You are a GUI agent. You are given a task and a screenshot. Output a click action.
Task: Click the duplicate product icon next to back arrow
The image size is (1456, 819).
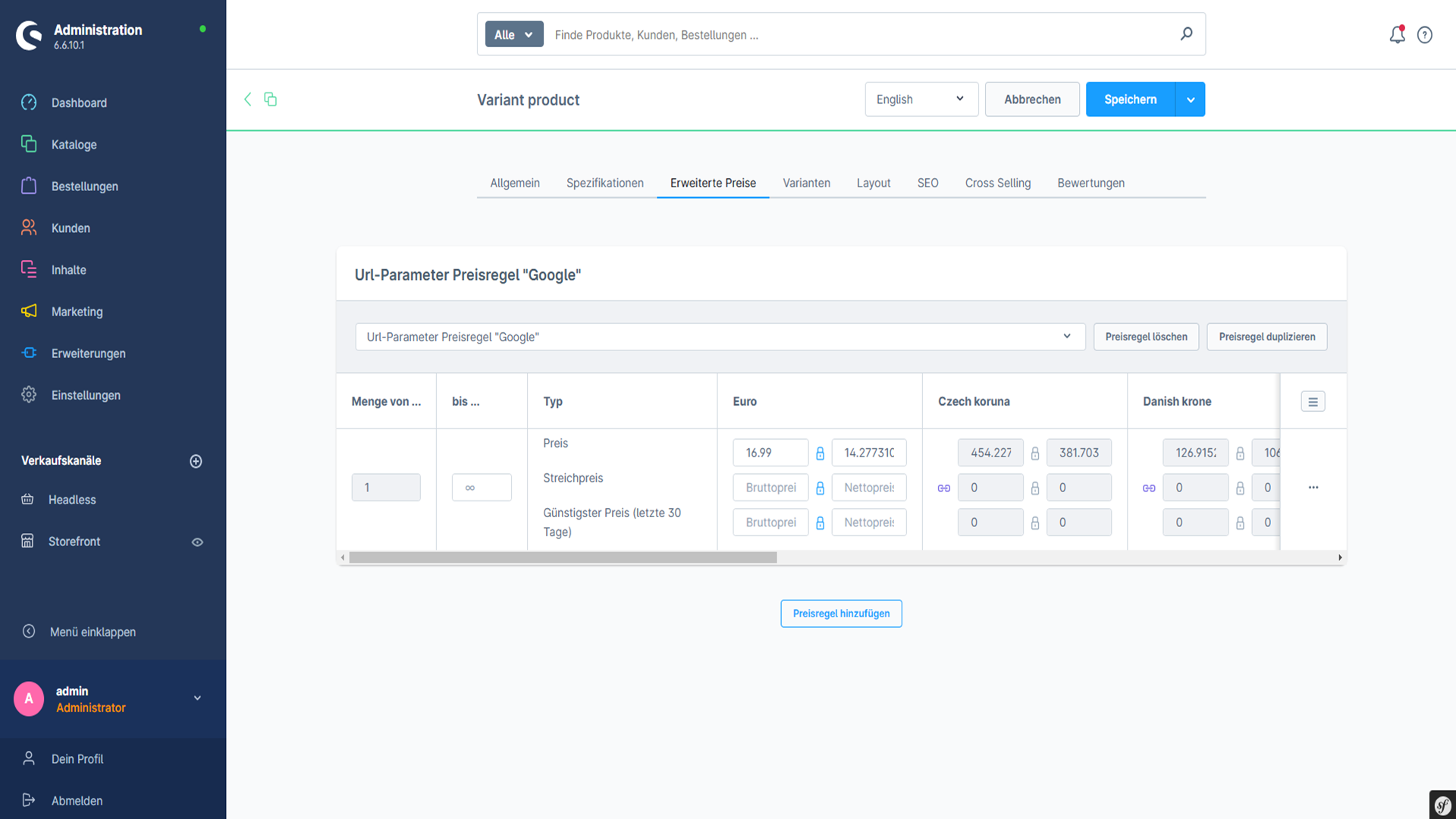click(270, 99)
